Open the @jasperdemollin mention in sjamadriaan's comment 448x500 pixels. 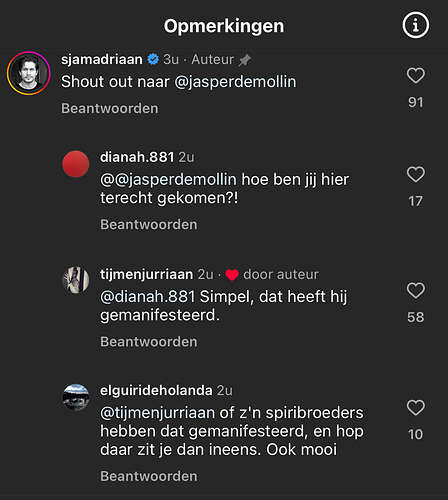235,82
